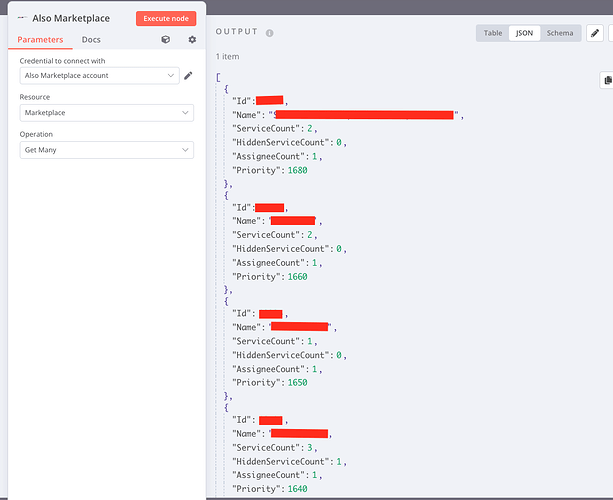Click "HiddenServiceCount": 1 line
The width and height of the screenshot is (613, 500).
289,462
